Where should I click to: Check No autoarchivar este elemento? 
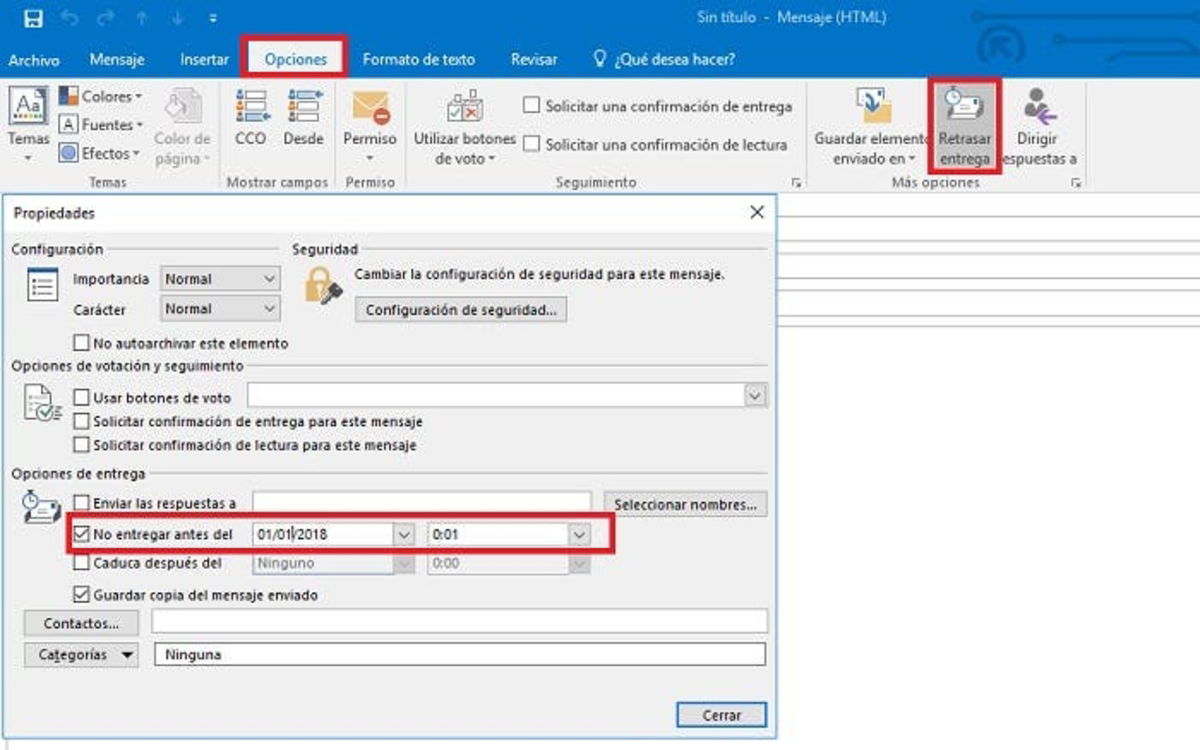point(82,343)
